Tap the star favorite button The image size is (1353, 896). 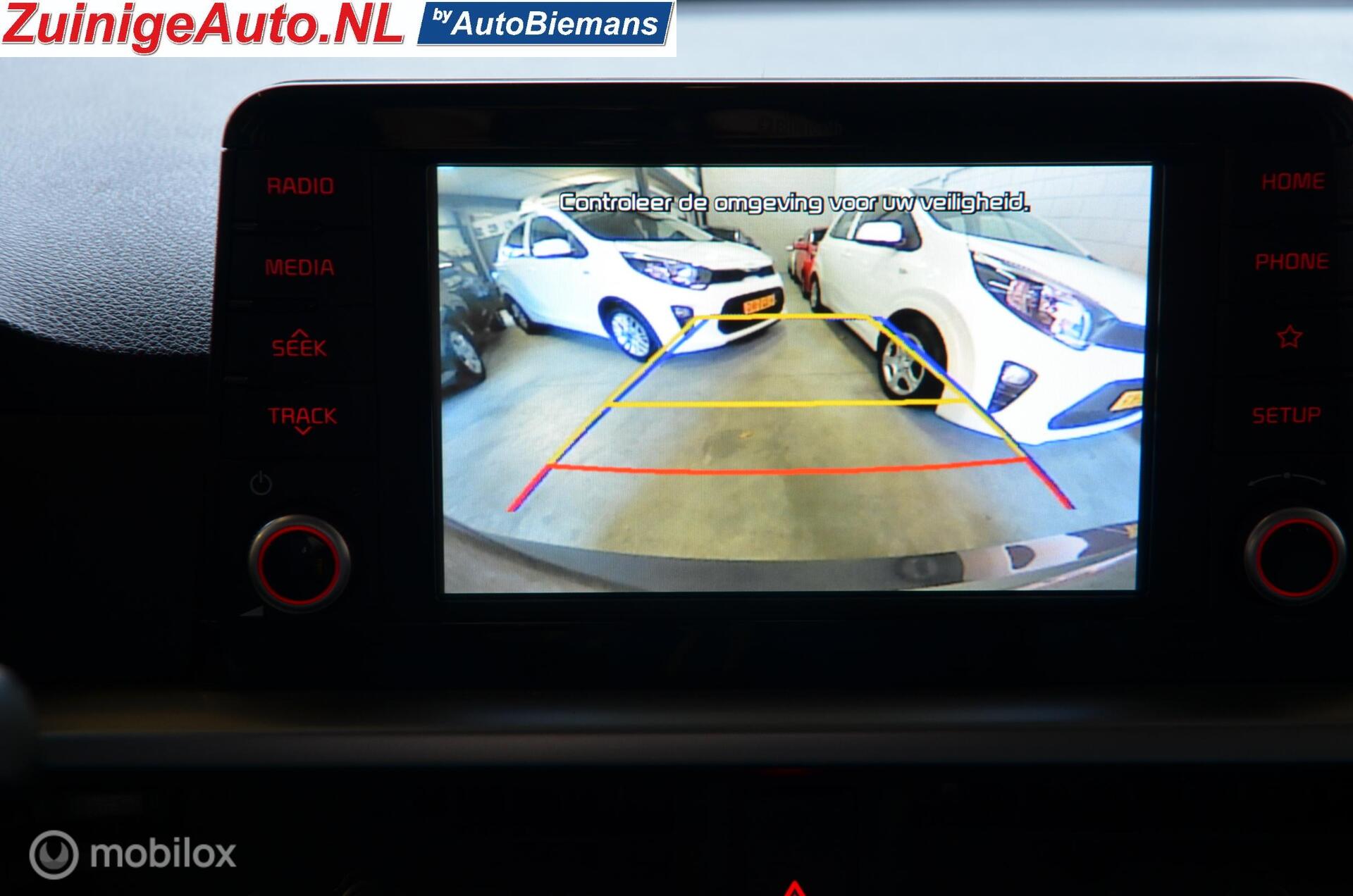click(x=1290, y=337)
